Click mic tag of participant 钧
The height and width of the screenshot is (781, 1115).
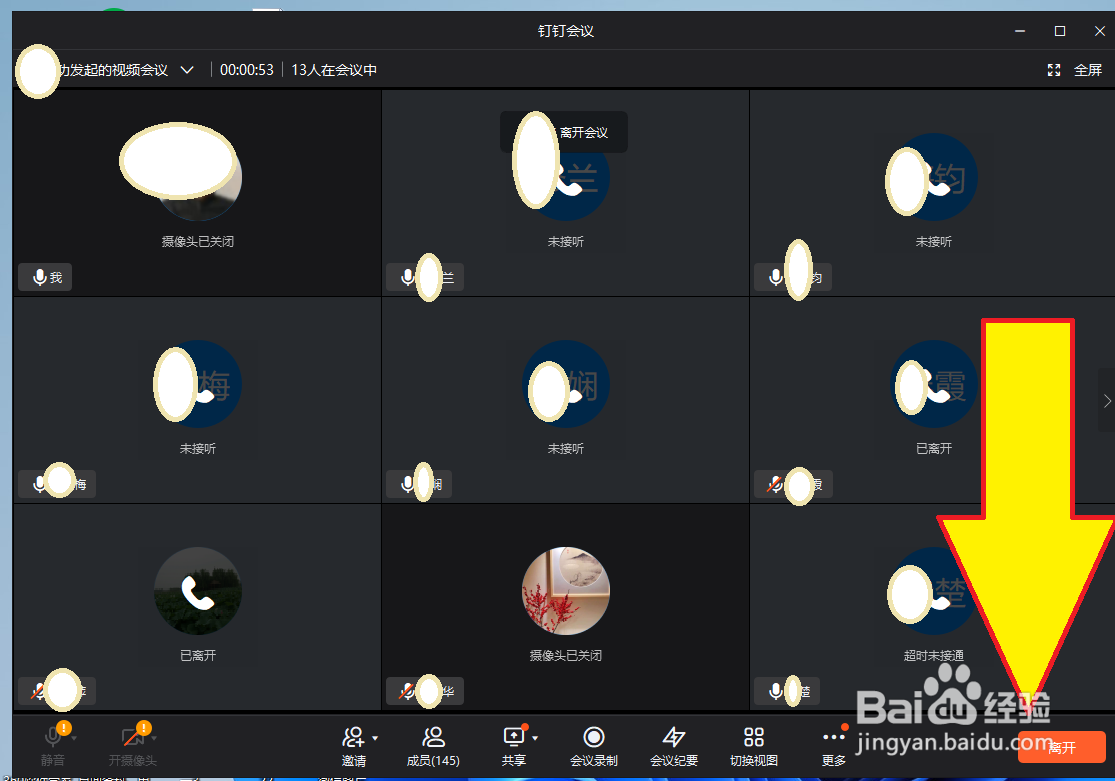coord(793,277)
